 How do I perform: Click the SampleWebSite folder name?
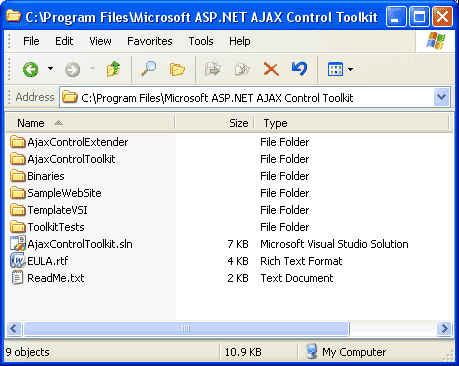[x=64, y=193]
